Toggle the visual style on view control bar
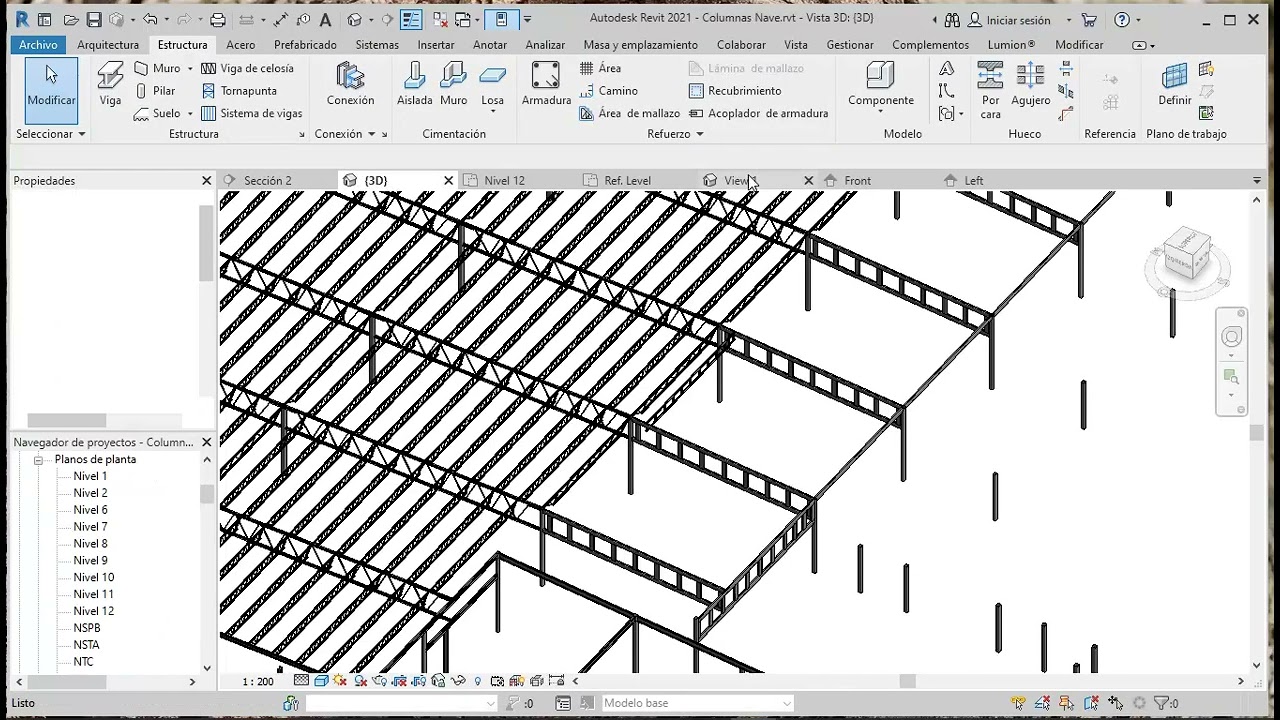The image size is (1280, 720). coord(321,681)
